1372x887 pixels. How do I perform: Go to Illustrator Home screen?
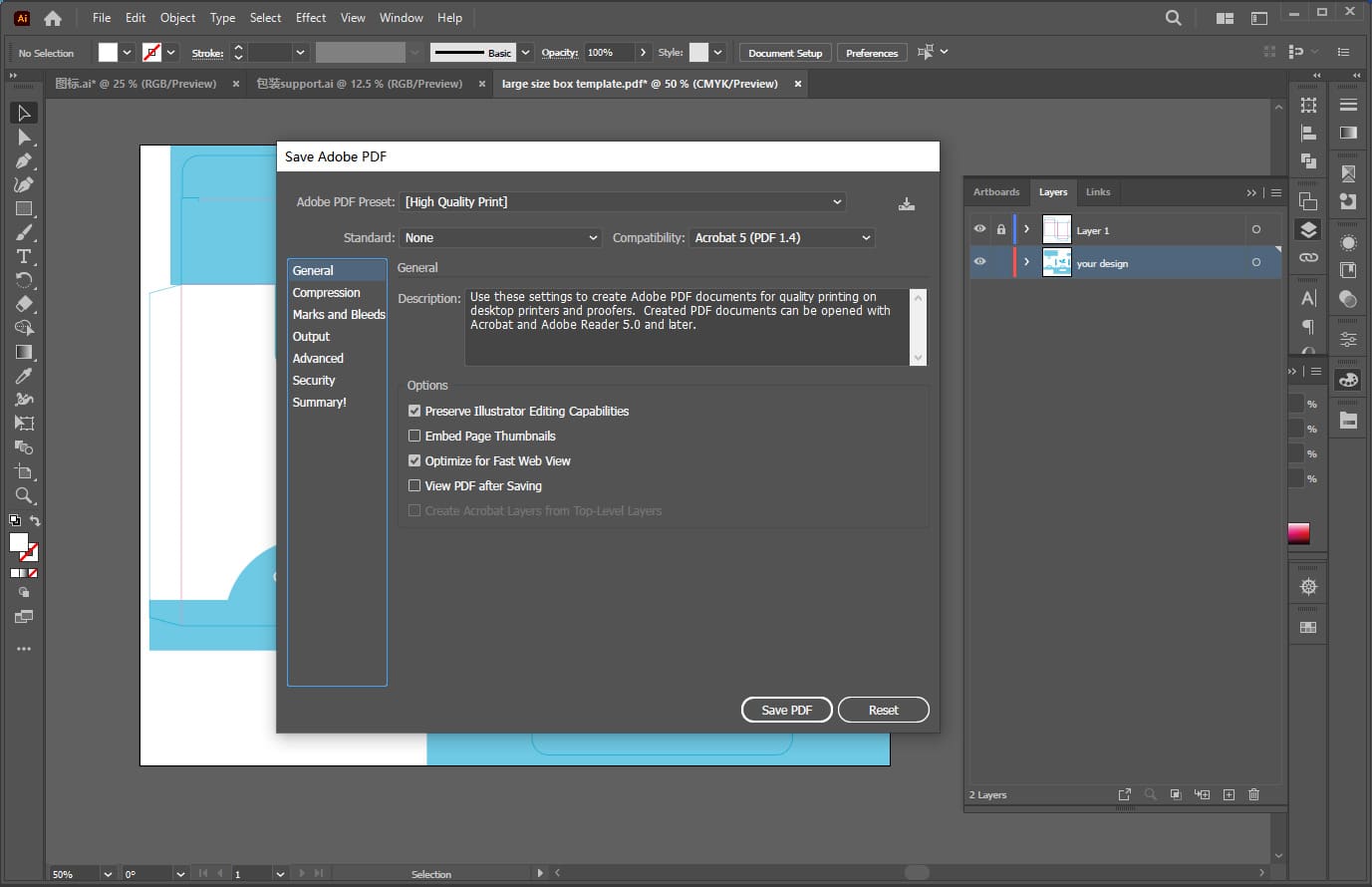(x=53, y=18)
